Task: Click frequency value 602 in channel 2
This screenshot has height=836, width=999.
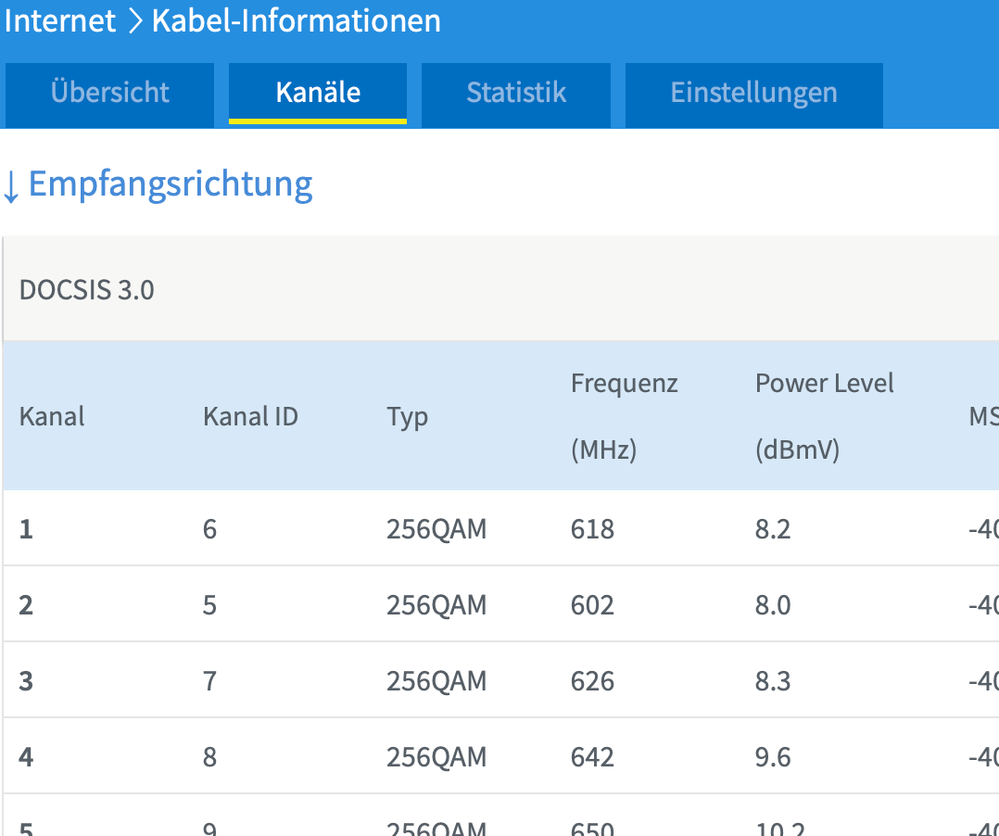Action: coord(592,605)
